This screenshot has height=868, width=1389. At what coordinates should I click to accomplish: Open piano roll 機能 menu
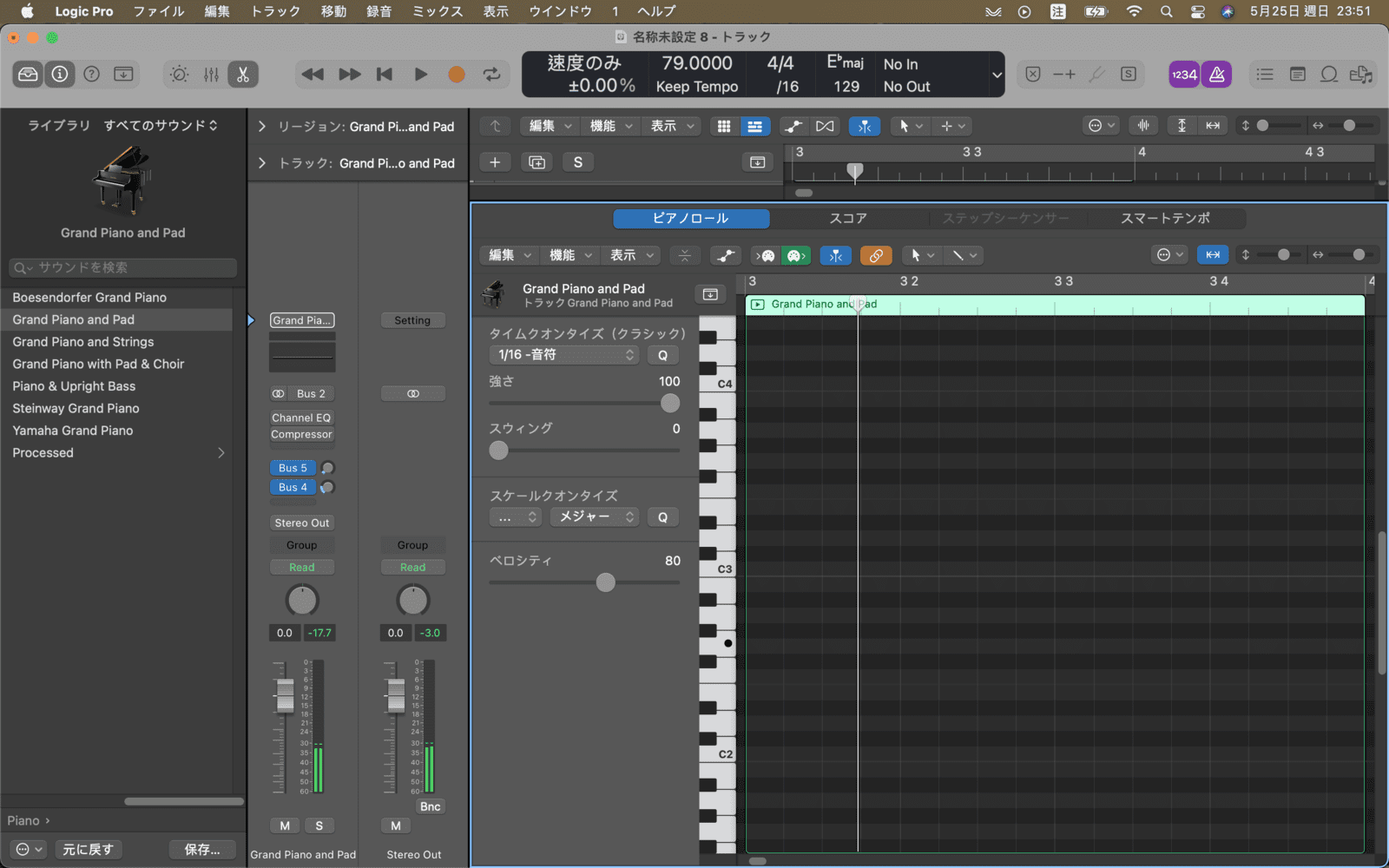pos(570,255)
